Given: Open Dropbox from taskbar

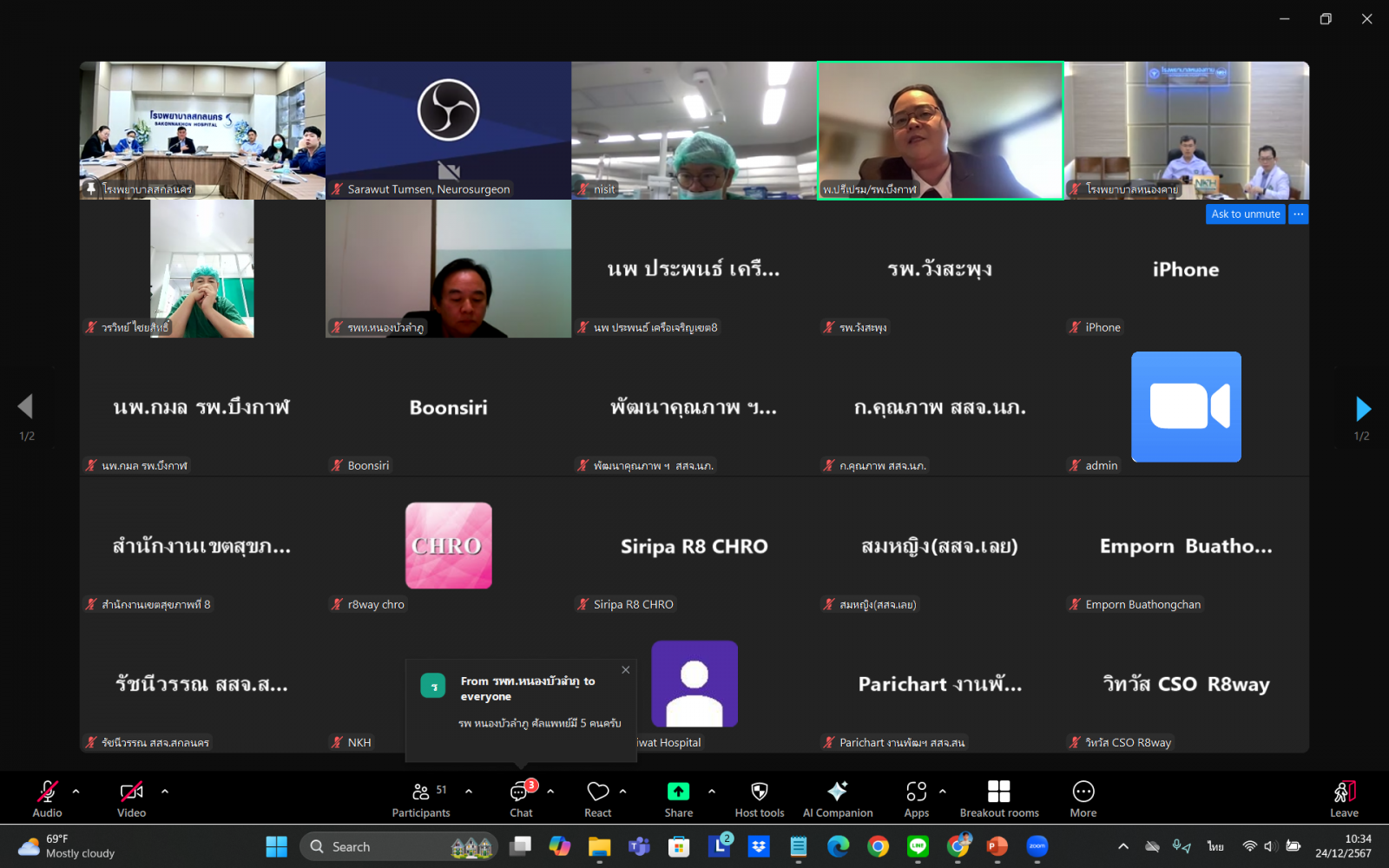Looking at the screenshot, I should [x=759, y=846].
